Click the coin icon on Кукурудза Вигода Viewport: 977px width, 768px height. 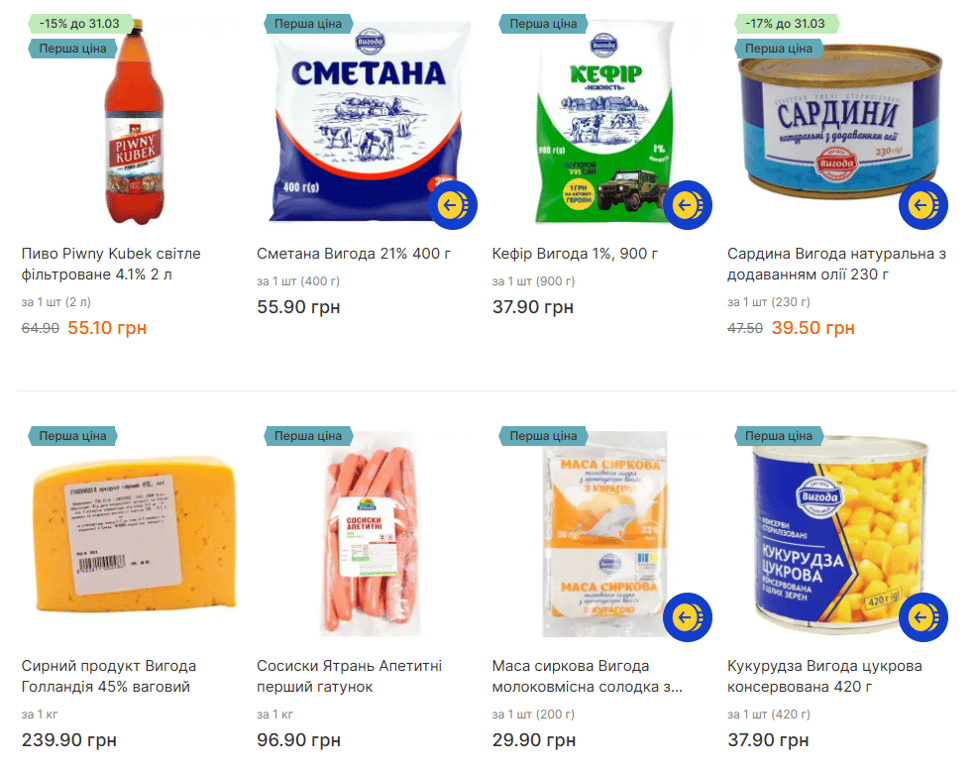click(922, 617)
